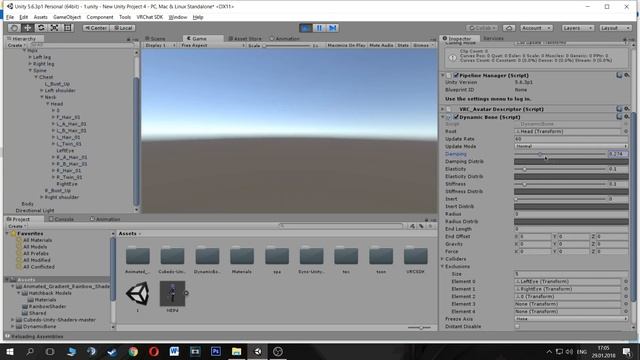Toggle the Dynamic Bone script enabled checkbox

tap(456, 117)
